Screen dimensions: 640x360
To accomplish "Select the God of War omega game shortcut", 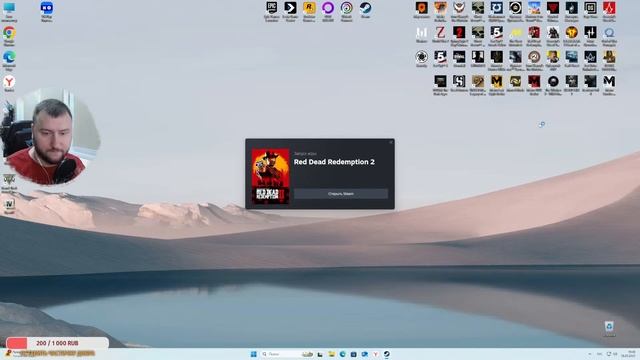I will tap(609, 33).
